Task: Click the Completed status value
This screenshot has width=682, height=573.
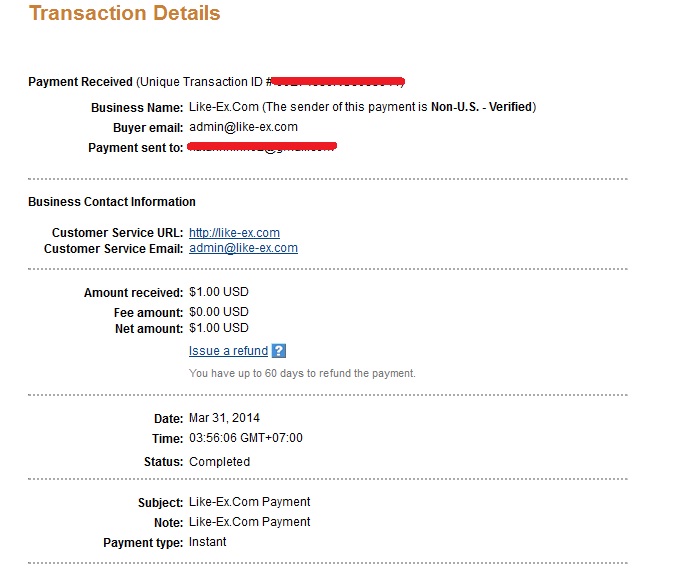Action: [219, 462]
